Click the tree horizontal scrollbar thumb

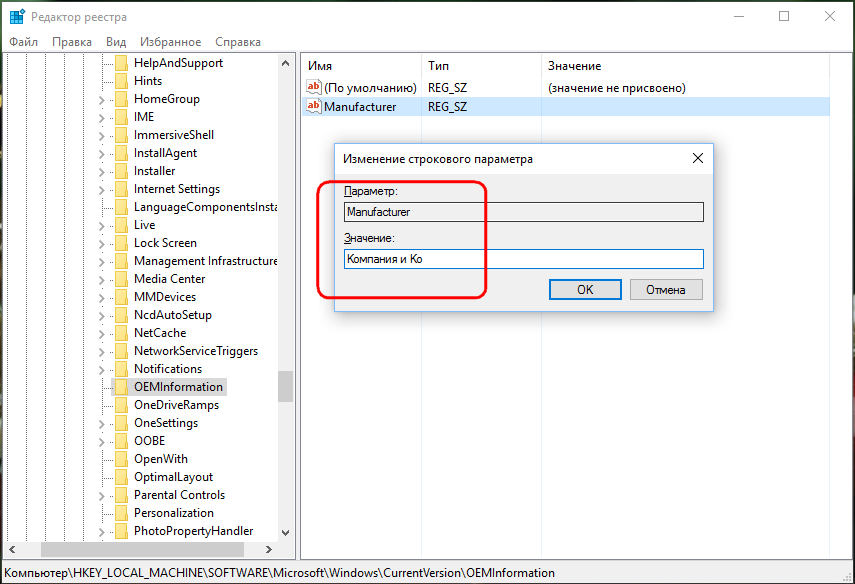coord(142,550)
